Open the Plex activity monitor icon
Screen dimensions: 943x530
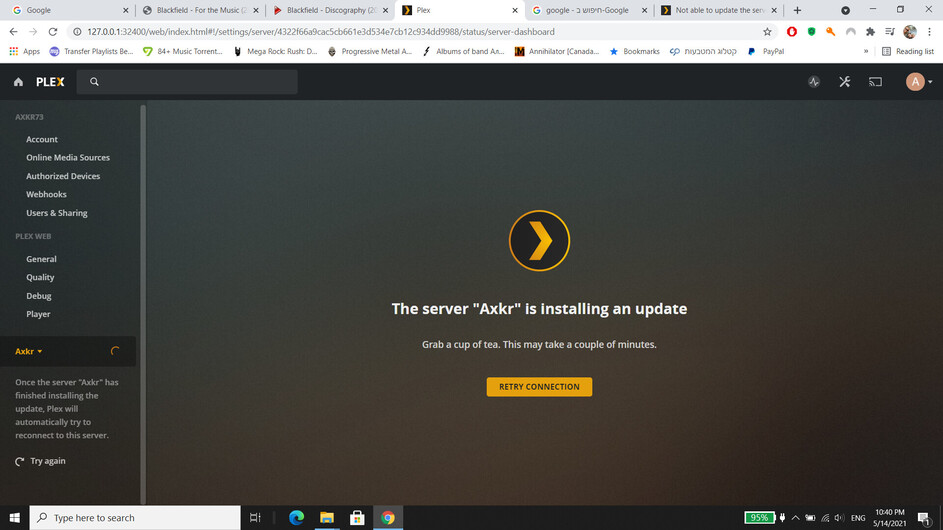pyautogui.click(x=814, y=82)
